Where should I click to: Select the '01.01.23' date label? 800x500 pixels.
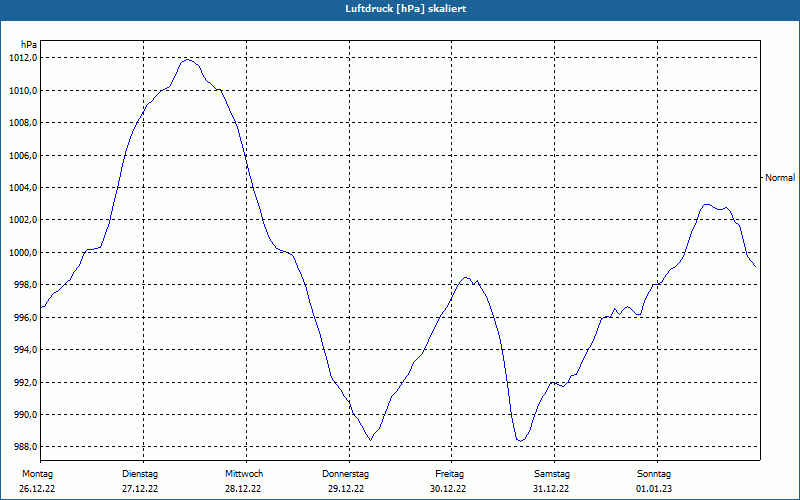[x=654, y=489]
